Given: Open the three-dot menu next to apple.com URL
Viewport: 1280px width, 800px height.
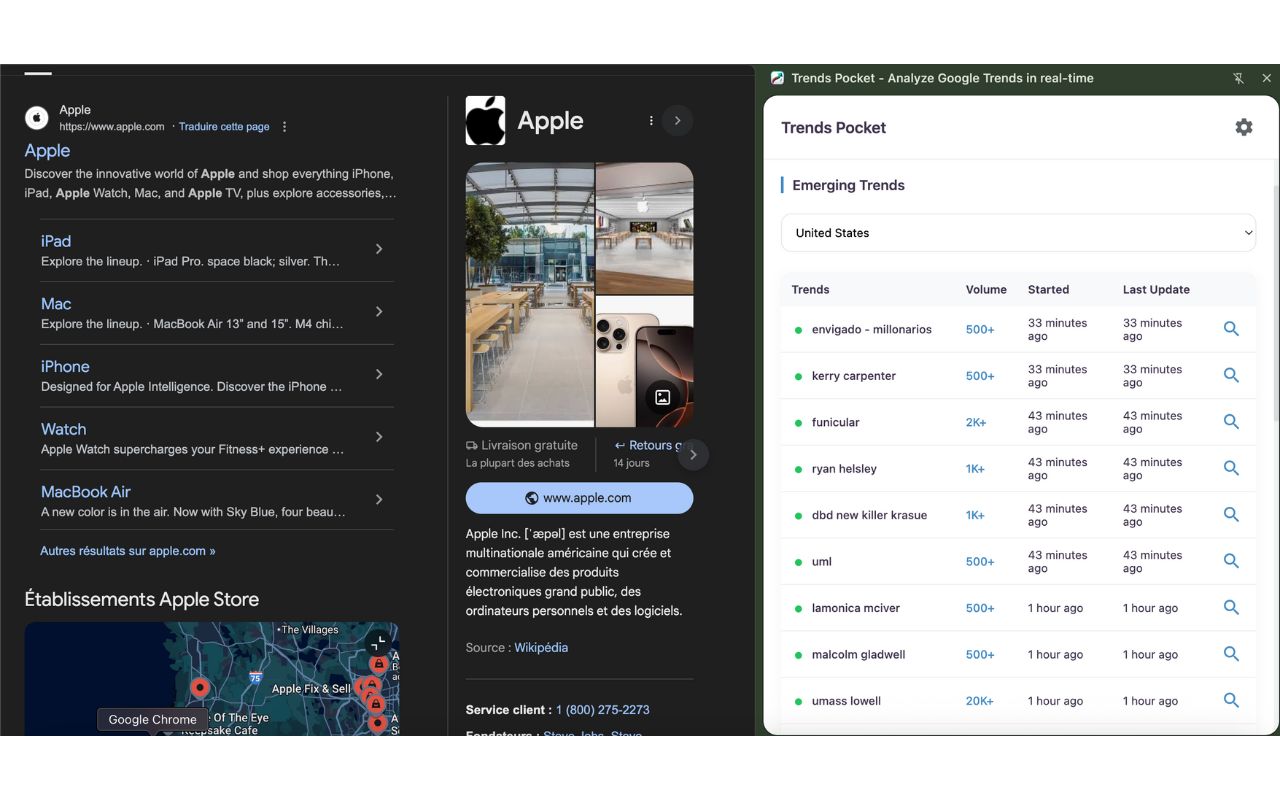Looking at the screenshot, I should [284, 127].
